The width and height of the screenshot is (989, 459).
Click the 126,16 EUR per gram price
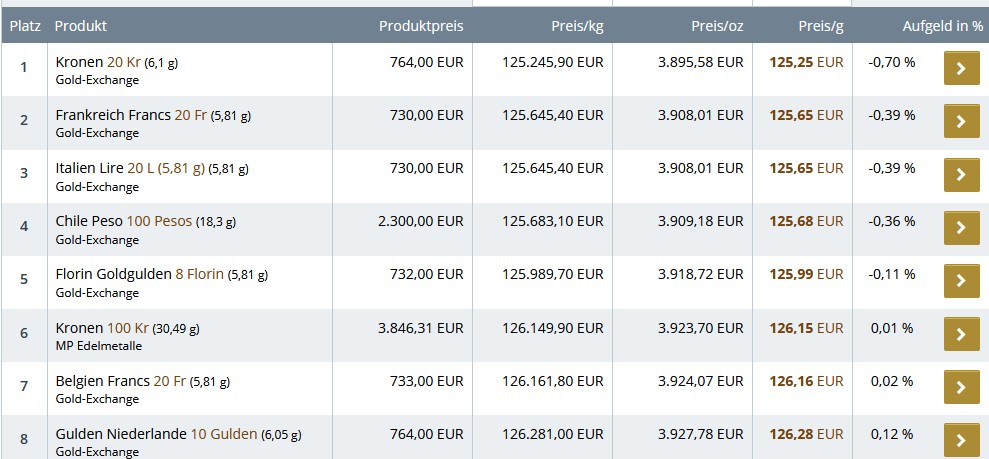(x=806, y=380)
